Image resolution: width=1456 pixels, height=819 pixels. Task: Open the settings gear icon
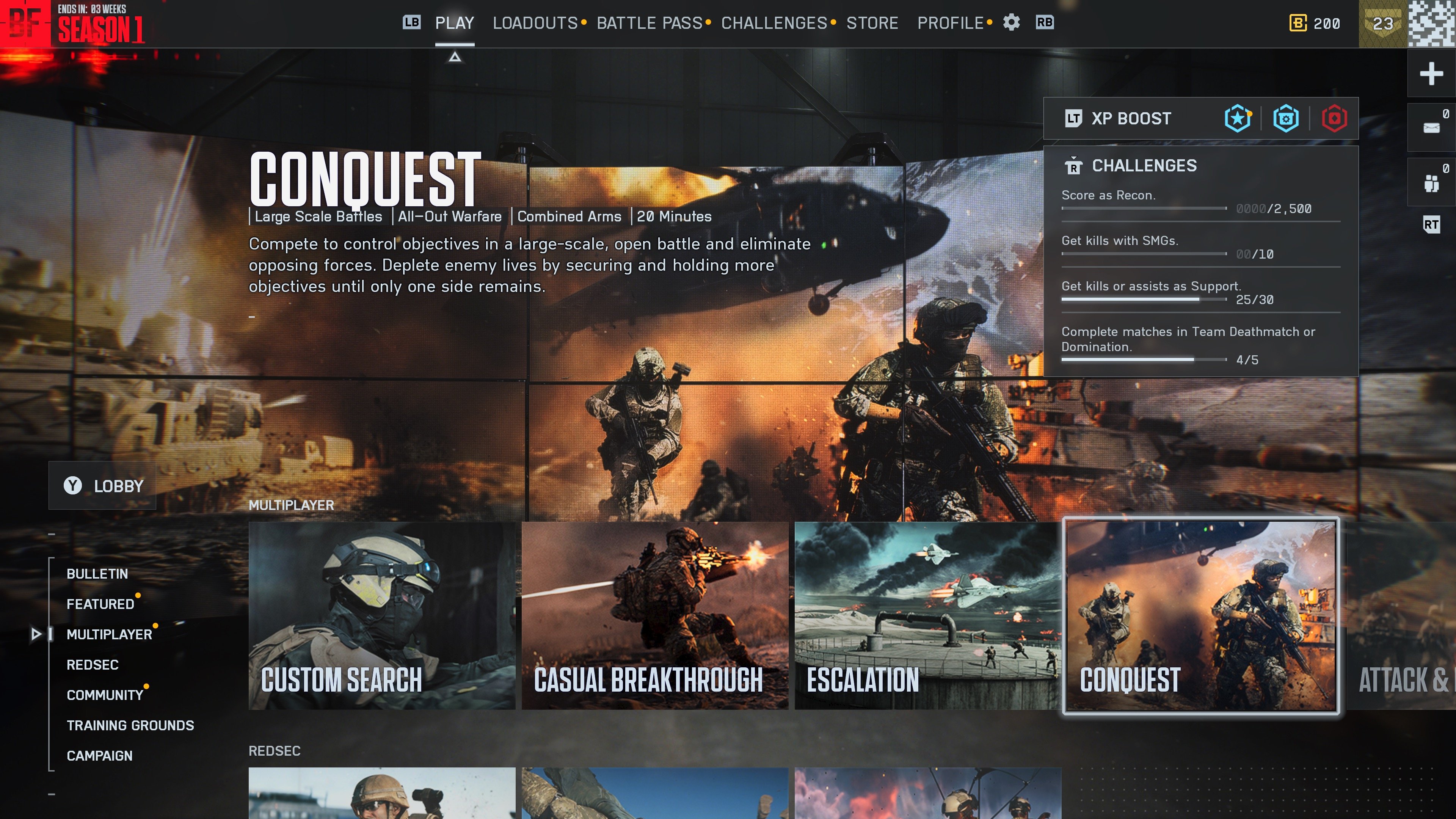click(x=1011, y=23)
